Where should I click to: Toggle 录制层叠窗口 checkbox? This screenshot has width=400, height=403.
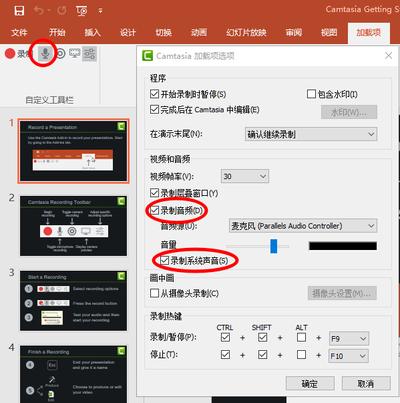pyautogui.click(x=154, y=193)
